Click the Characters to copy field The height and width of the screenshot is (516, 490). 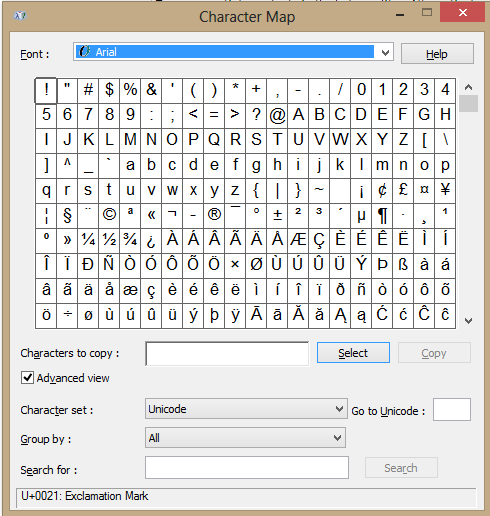[227, 353]
